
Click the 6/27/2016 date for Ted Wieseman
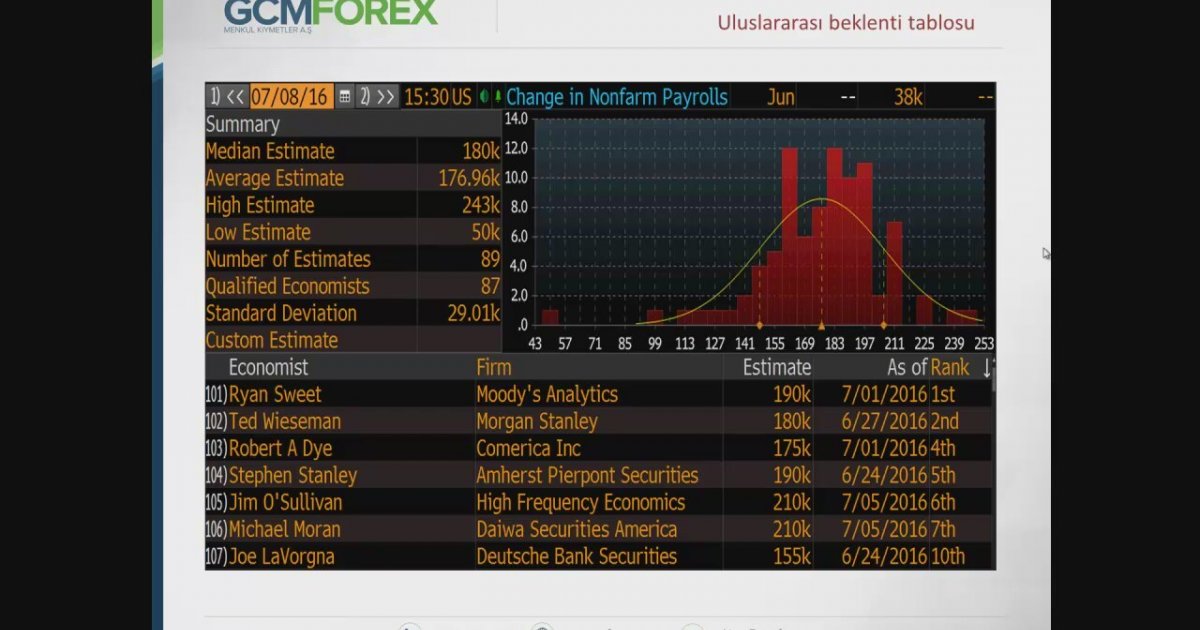tap(885, 421)
